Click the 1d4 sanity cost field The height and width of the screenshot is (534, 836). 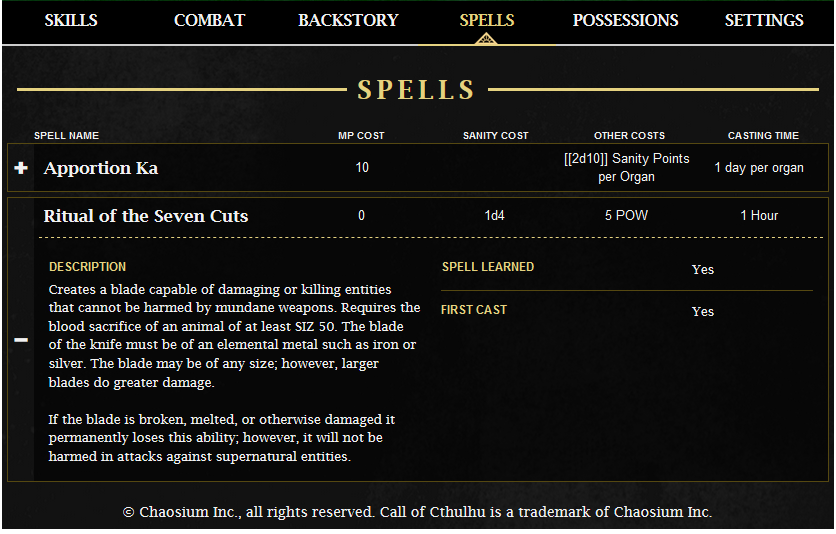[x=495, y=216]
